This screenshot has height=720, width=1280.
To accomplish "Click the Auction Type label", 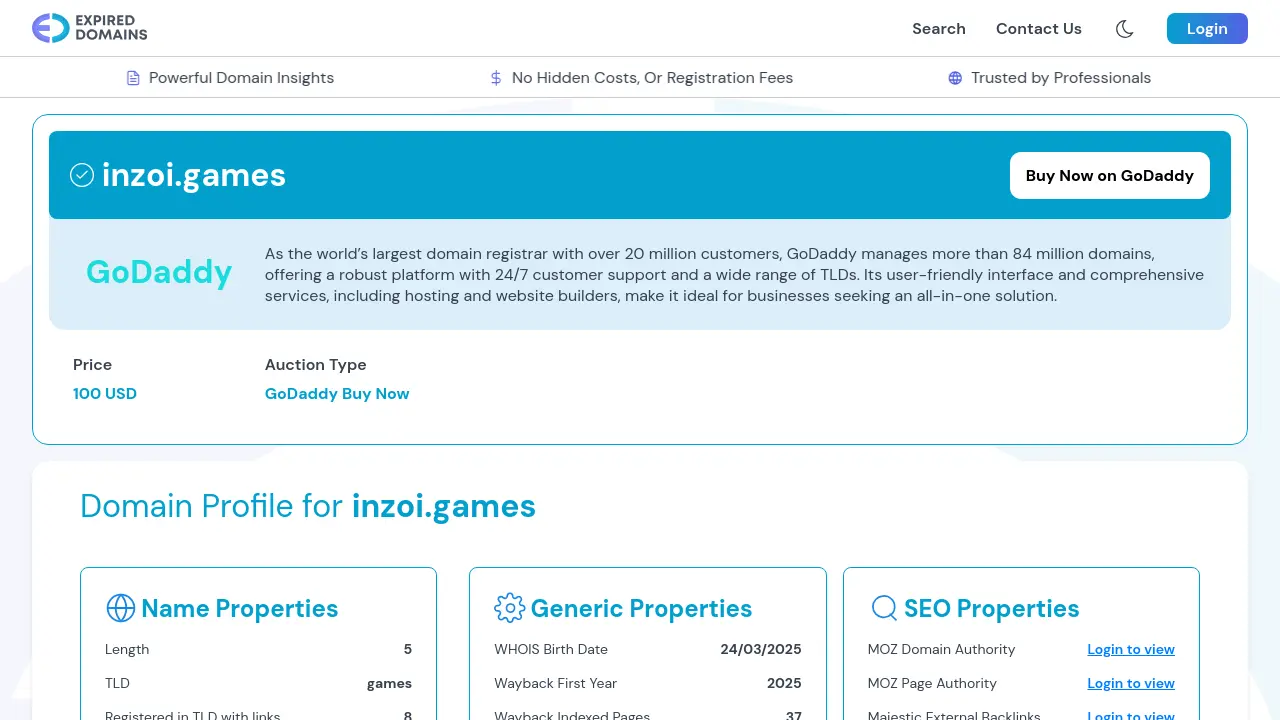I will click(316, 365).
